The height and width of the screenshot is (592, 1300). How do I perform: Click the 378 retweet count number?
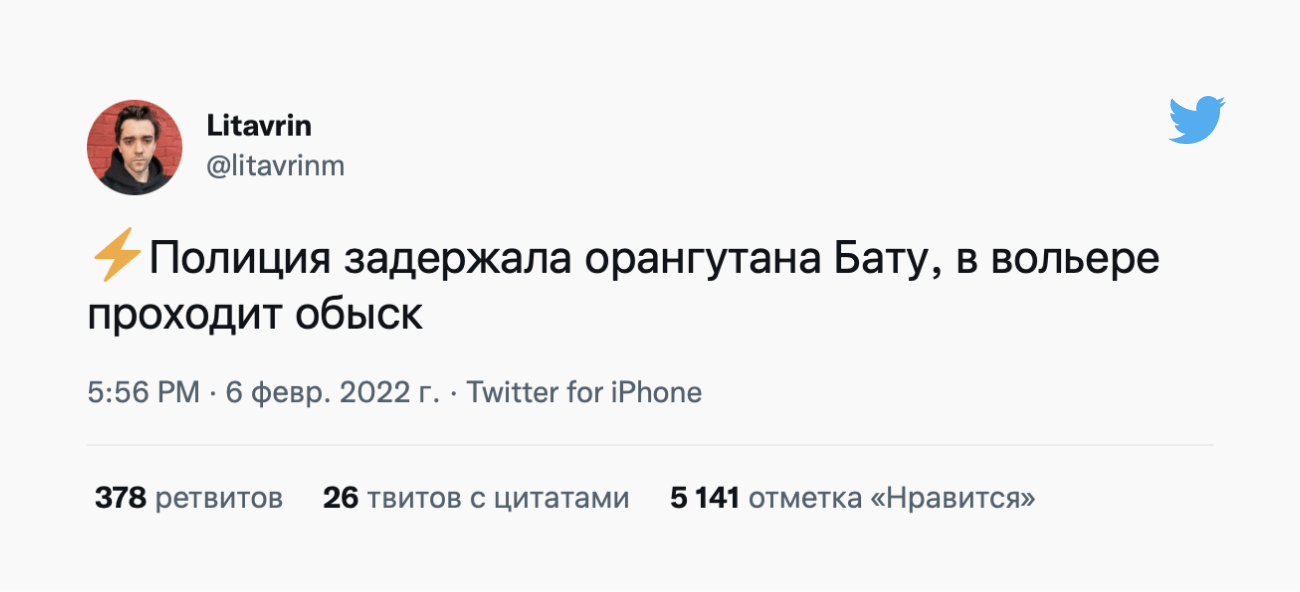coord(120,498)
